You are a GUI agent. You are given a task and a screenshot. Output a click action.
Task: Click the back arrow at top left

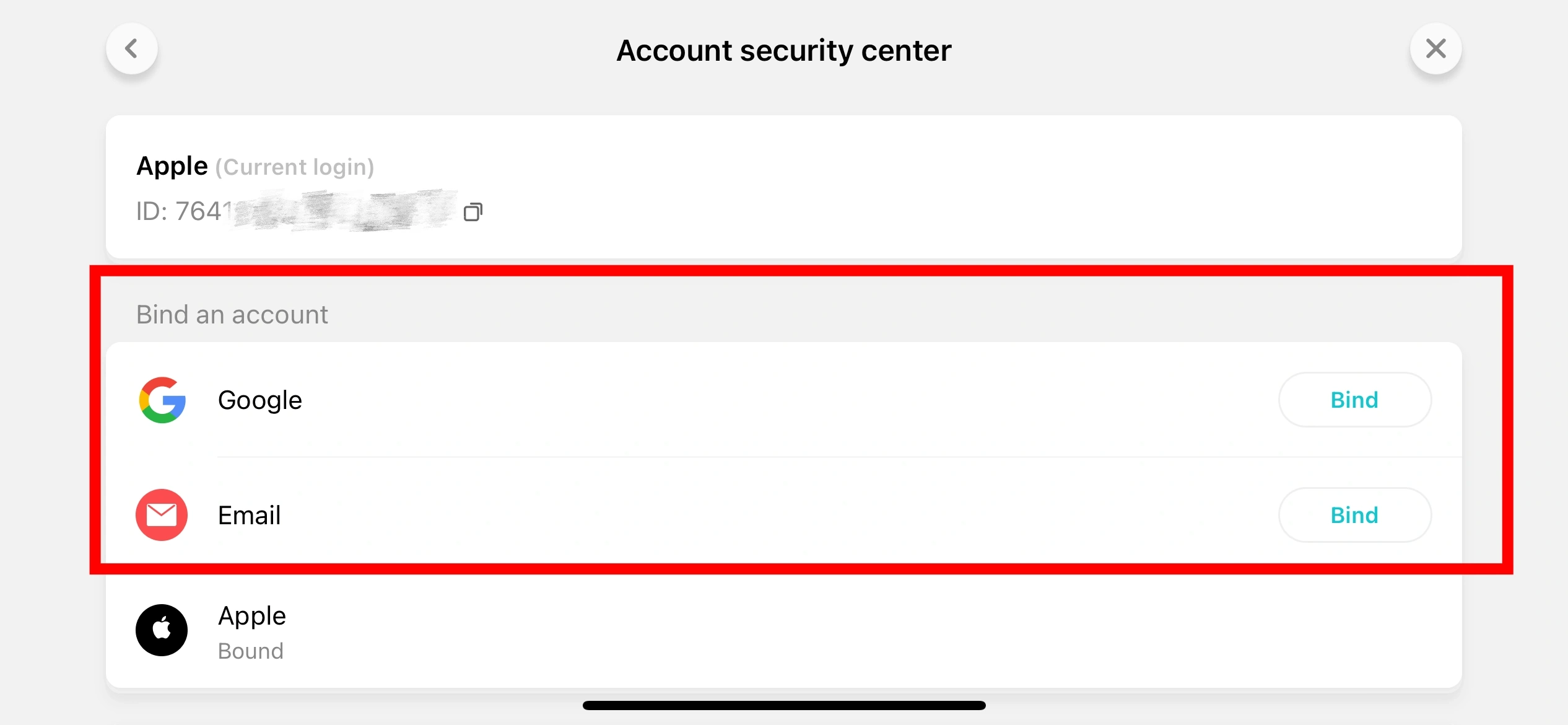(132, 48)
